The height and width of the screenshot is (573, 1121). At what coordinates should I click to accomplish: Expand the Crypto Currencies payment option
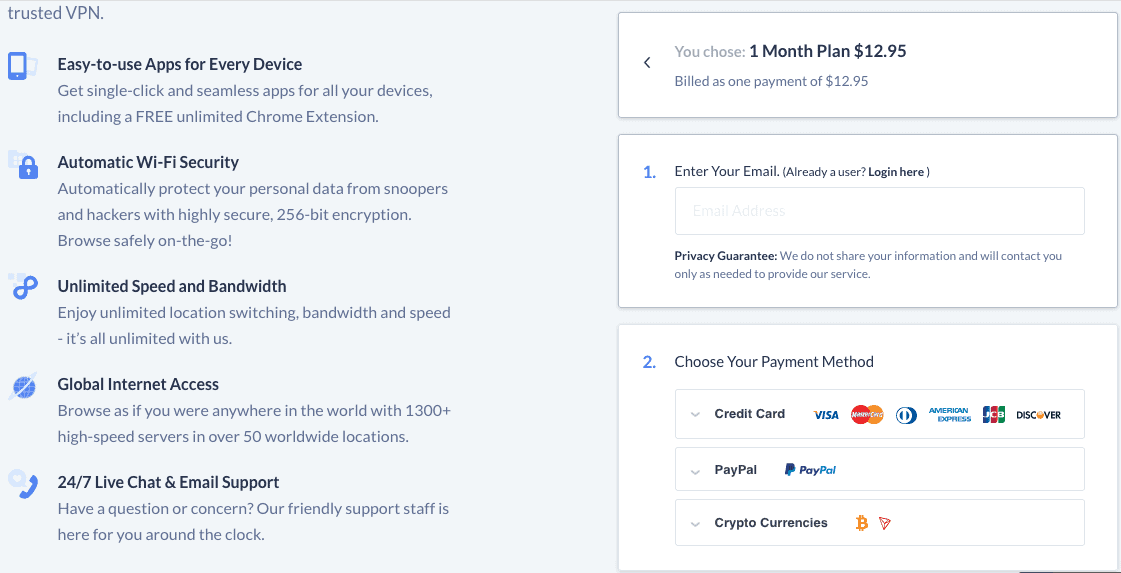coord(879,523)
